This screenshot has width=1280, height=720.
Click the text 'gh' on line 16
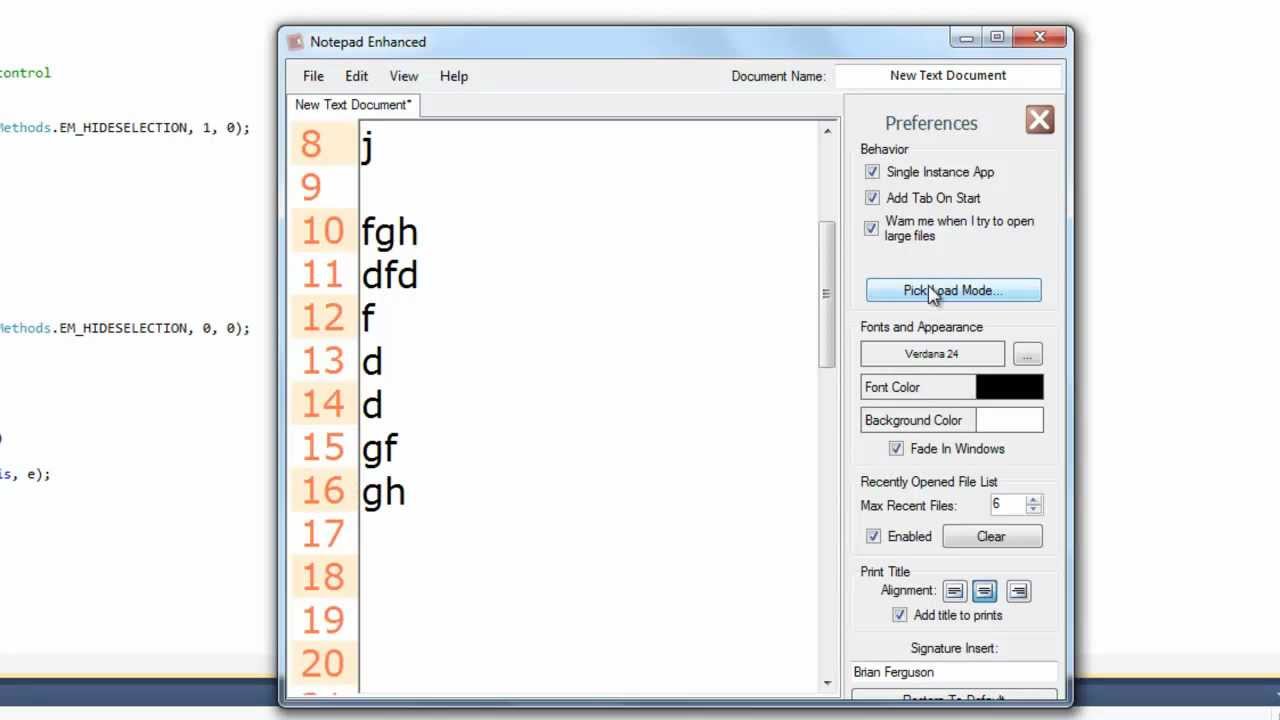click(x=384, y=492)
